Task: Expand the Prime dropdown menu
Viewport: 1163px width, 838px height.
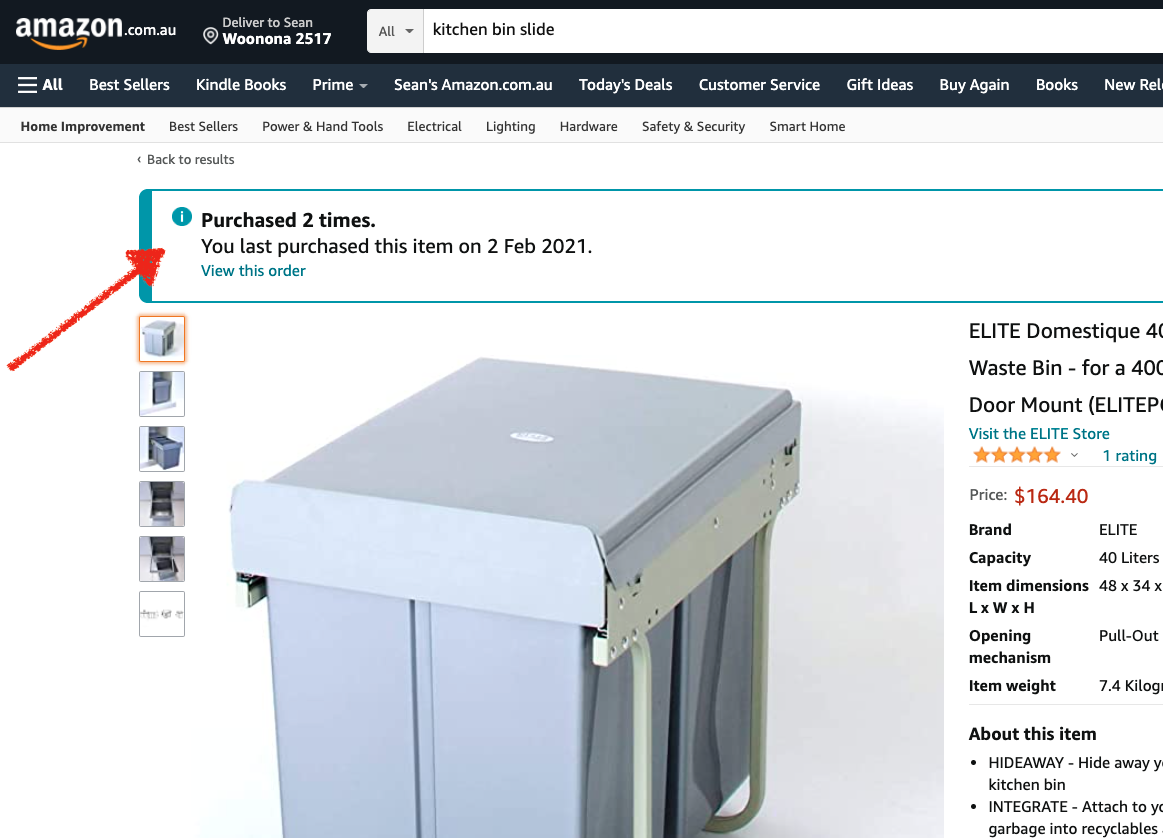Action: 340,85
